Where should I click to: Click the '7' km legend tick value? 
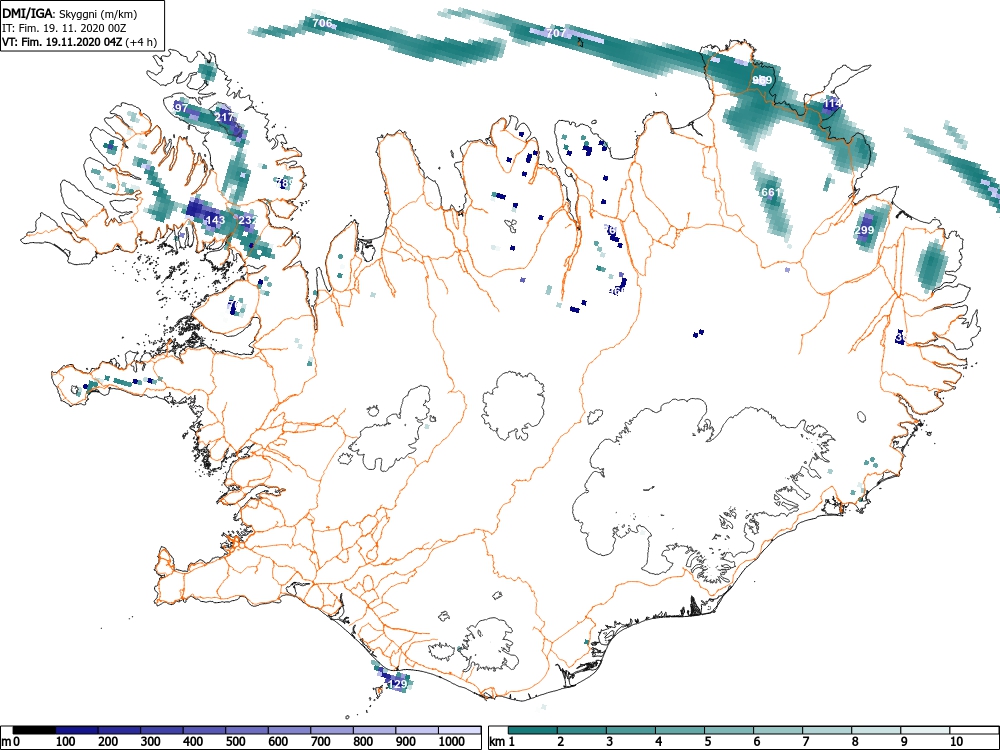pyautogui.click(x=806, y=742)
